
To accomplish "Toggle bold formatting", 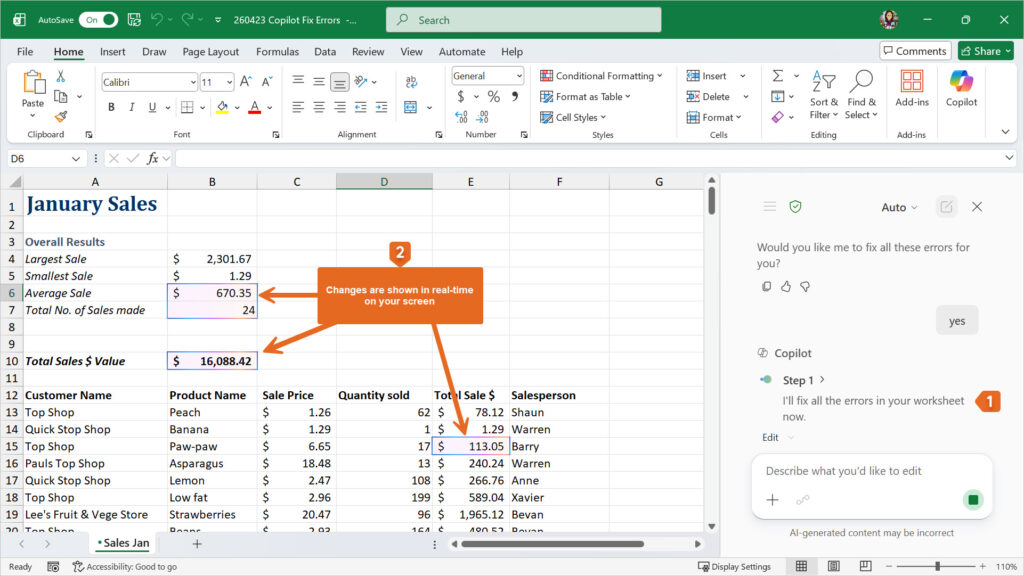I will coord(111,105).
